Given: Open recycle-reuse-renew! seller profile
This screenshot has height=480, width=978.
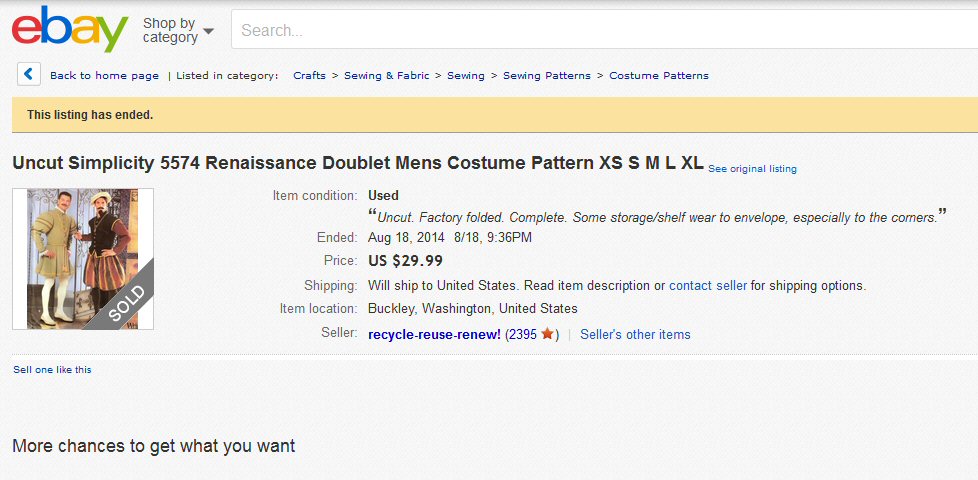Looking at the screenshot, I should 434,334.
